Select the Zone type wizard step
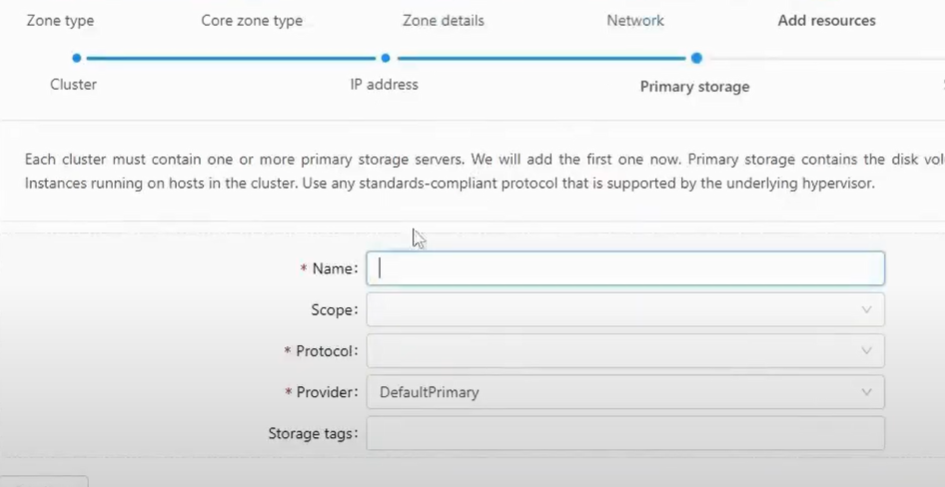 pyautogui.click(x=60, y=20)
